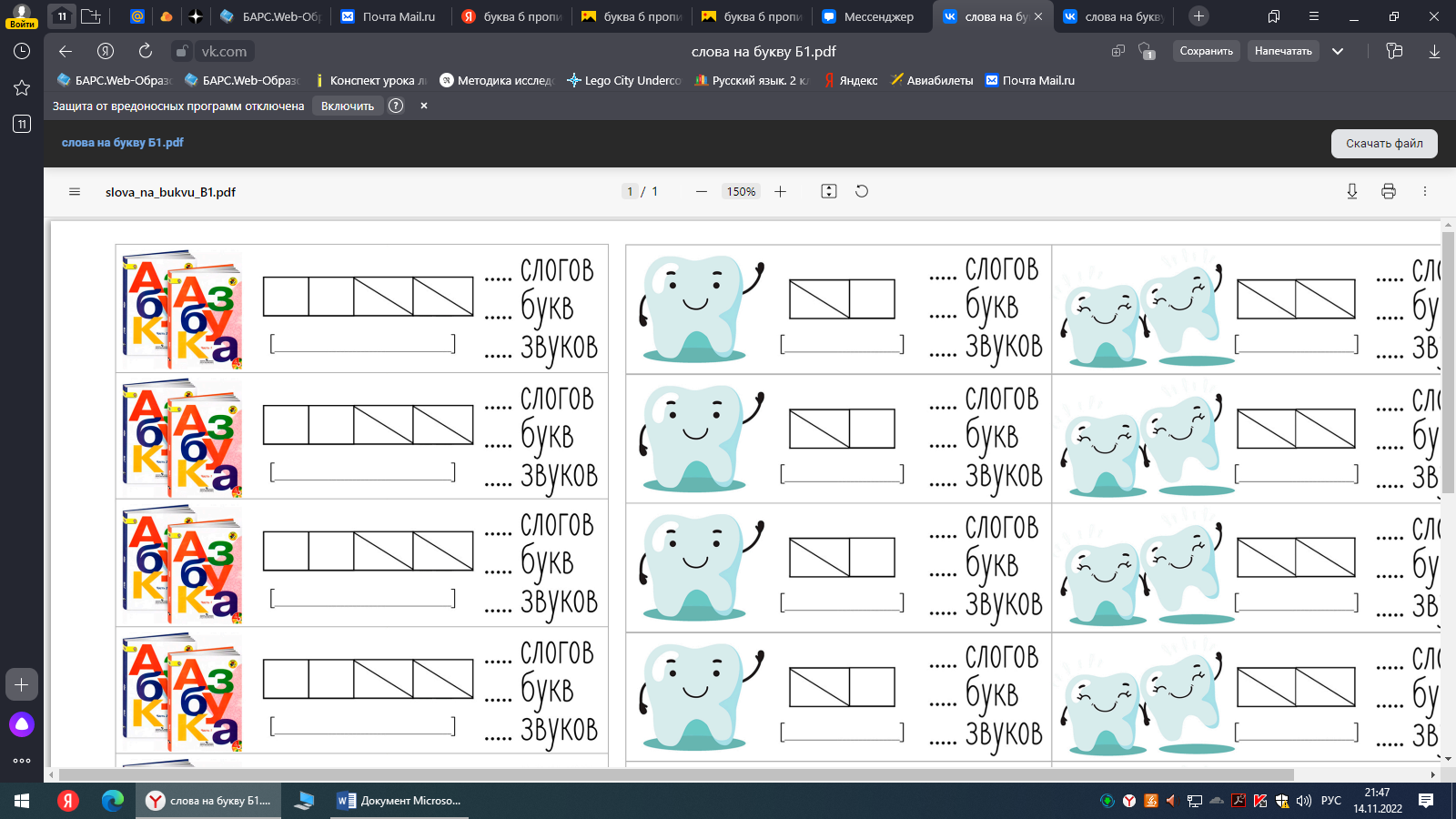Open Методика исследования bookmark

tap(497, 80)
